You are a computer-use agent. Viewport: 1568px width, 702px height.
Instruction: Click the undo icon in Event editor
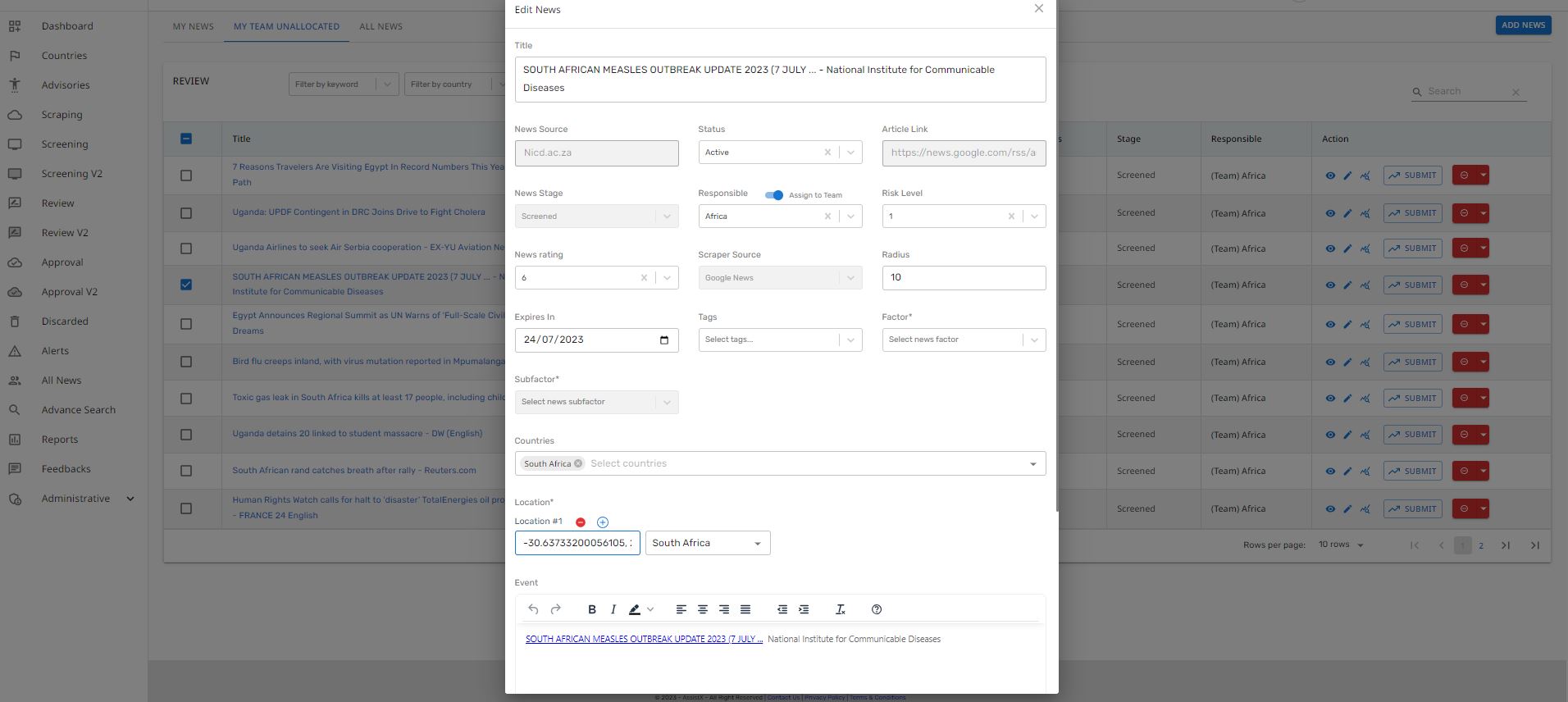coord(533,609)
